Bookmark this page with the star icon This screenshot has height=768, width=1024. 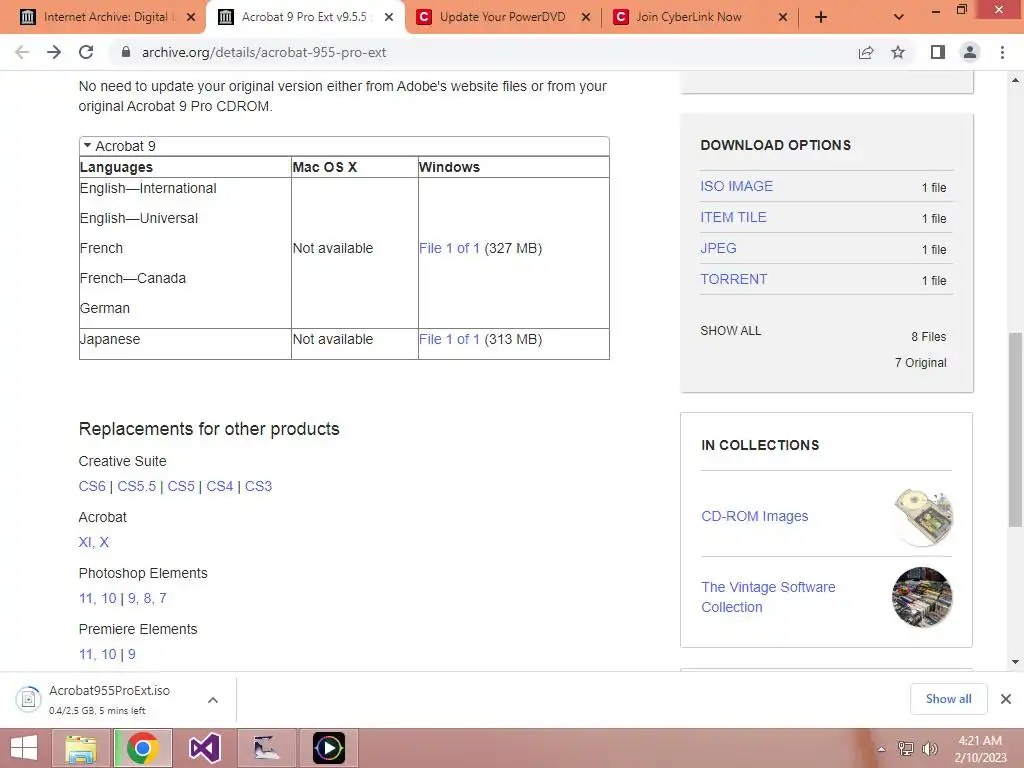tap(898, 52)
